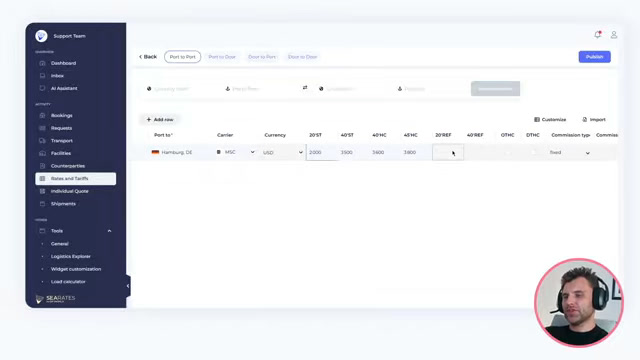The width and height of the screenshot is (640, 360).
Task: Click the Carrier column header
Action: point(225,135)
